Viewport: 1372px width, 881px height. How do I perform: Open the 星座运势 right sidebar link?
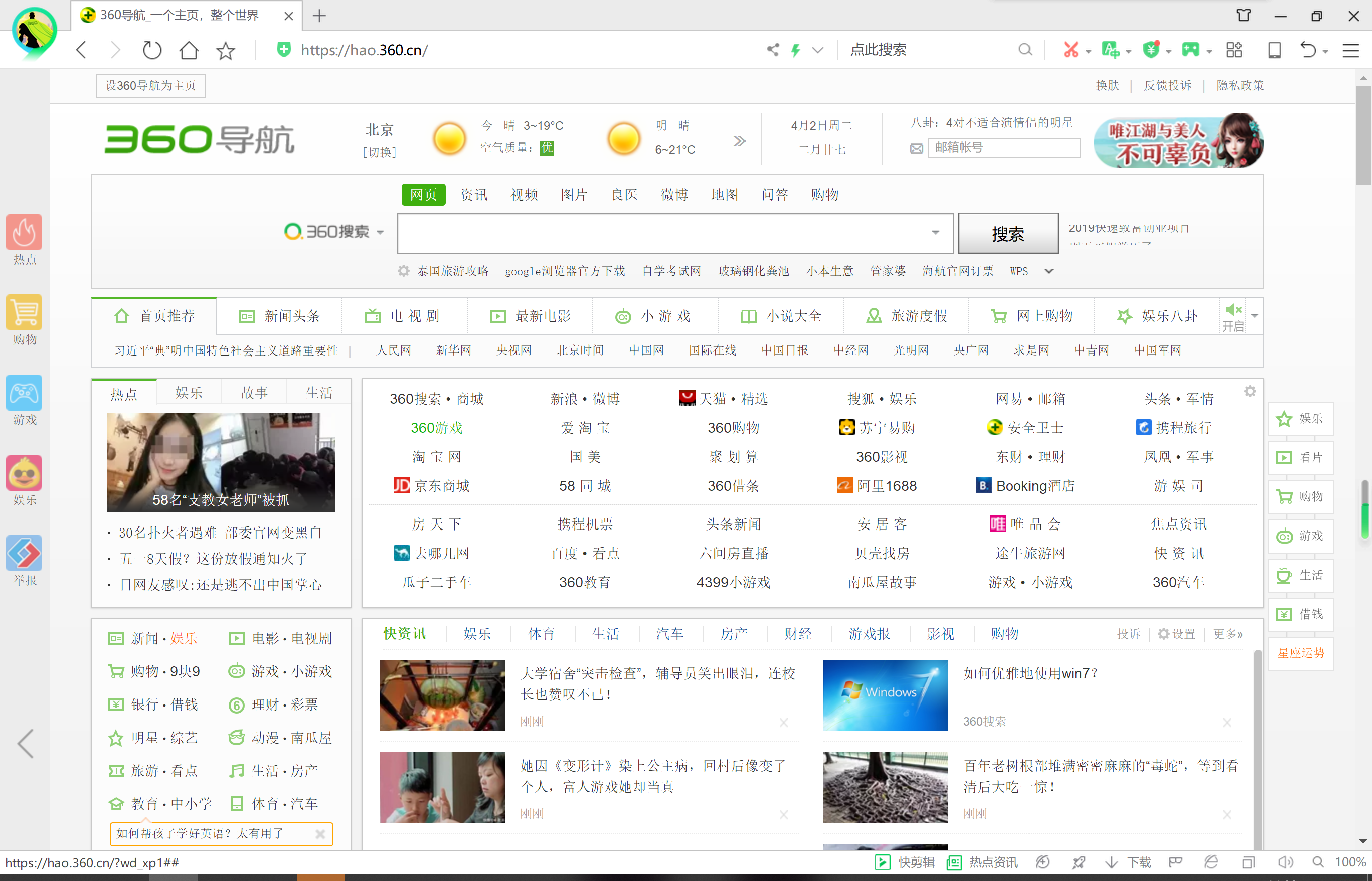tap(1301, 653)
